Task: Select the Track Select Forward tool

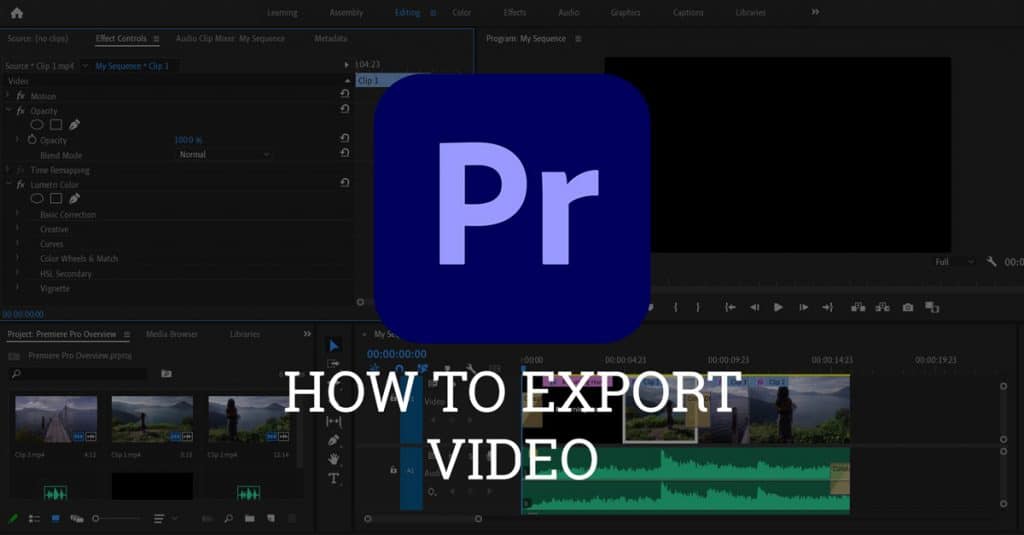Action: 334,363
